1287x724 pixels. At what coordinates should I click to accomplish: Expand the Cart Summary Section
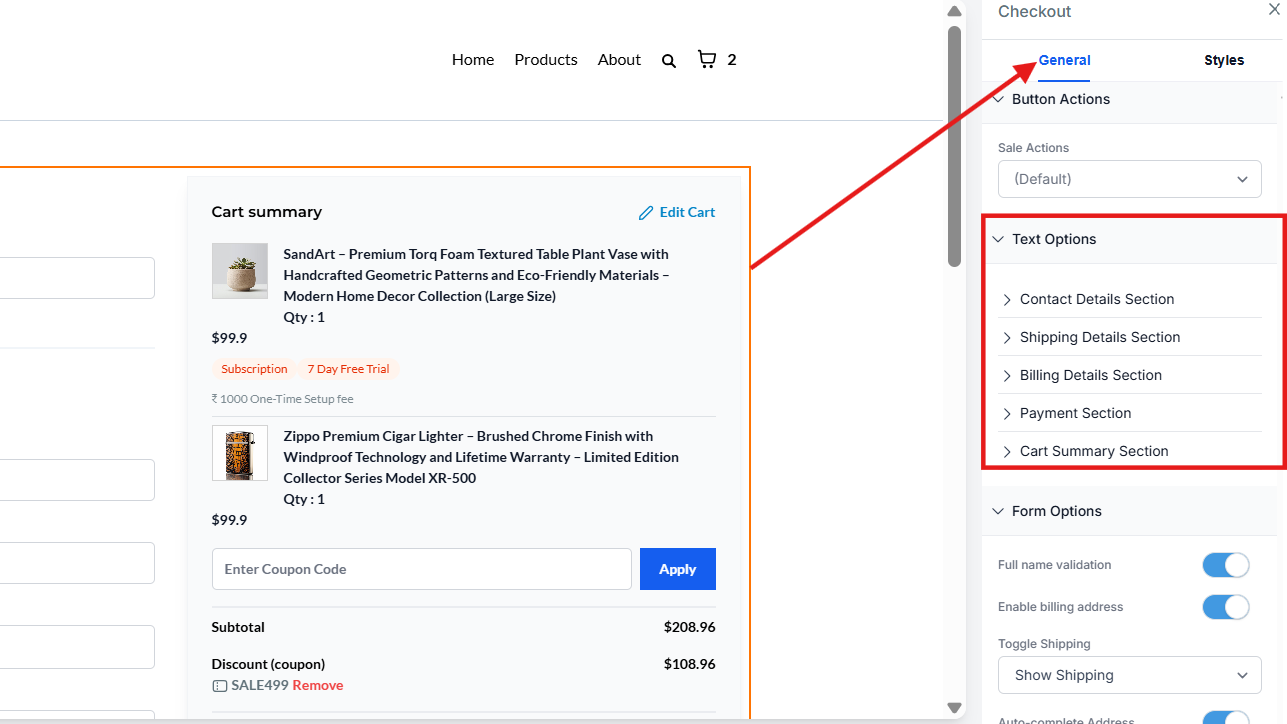1093,451
